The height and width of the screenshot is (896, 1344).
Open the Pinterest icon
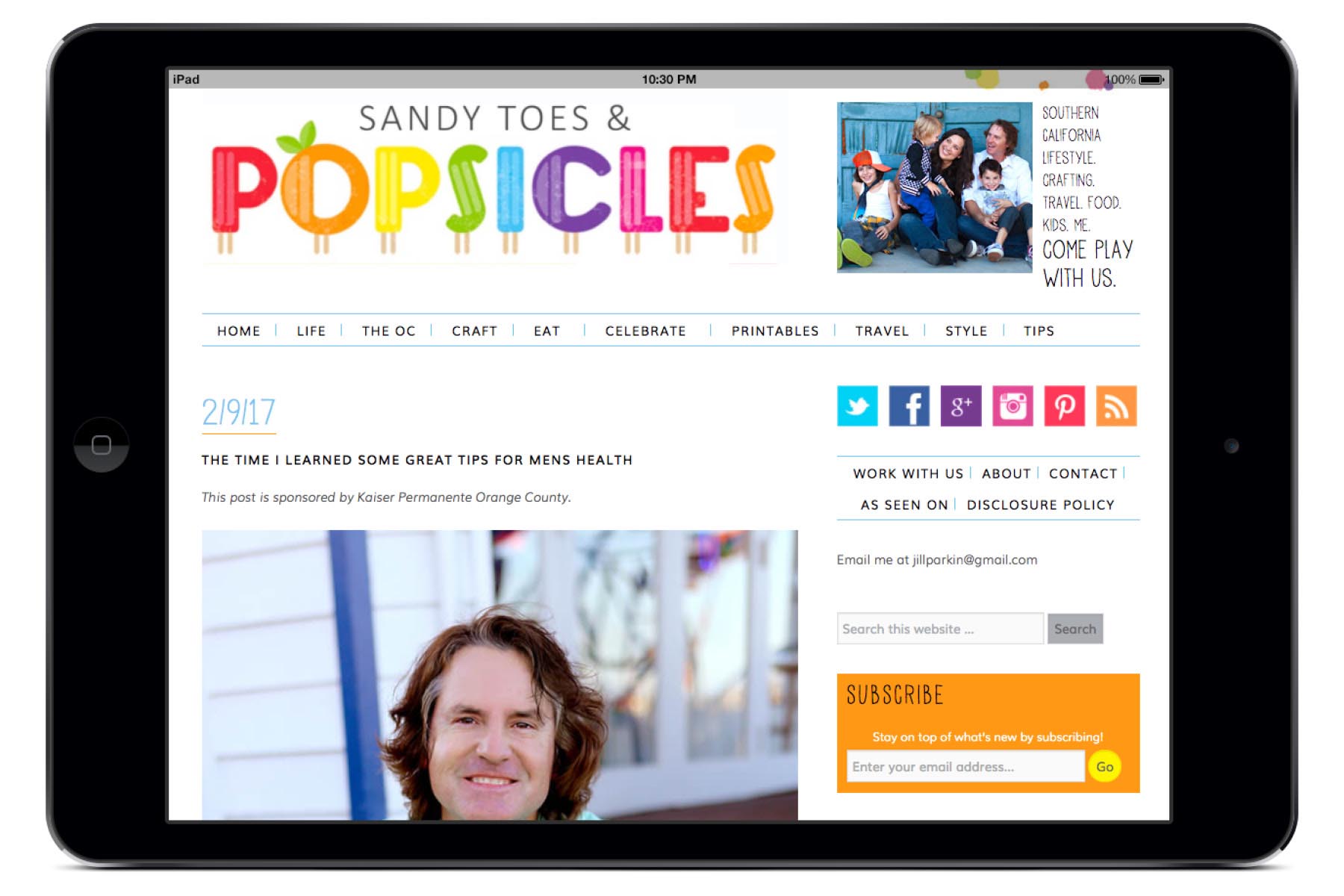(x=1064, y=406)
